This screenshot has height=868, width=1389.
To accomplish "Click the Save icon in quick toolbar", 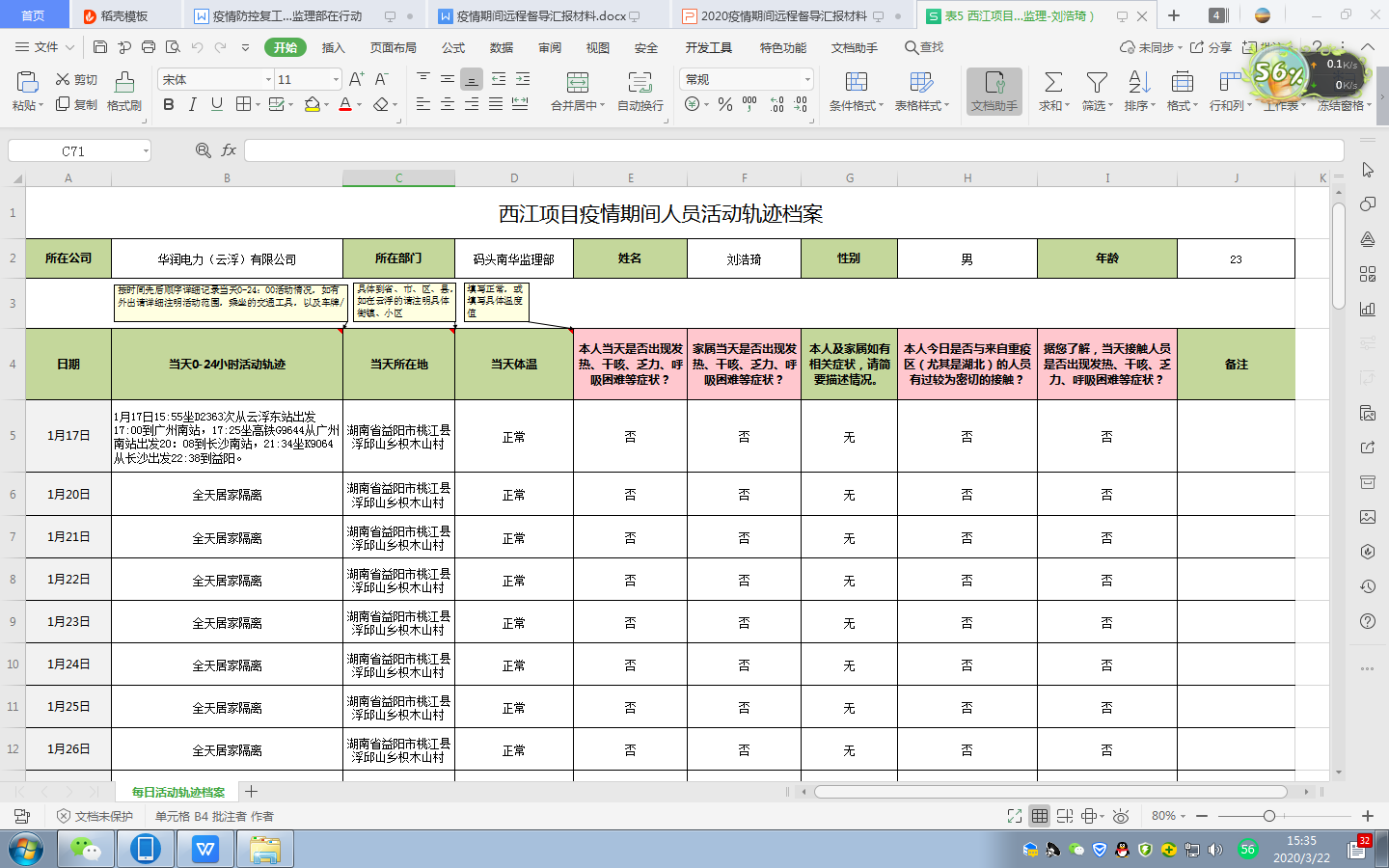I will [x=100, y=47].
